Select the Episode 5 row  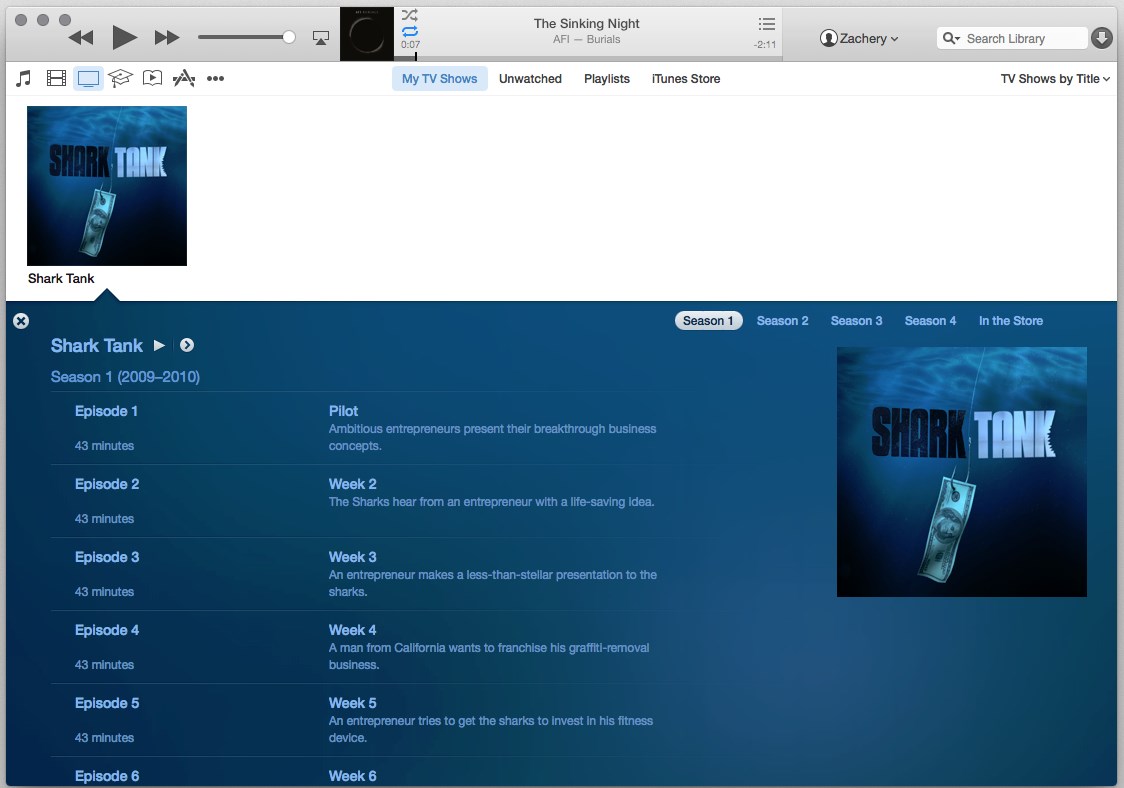(366, 721)
